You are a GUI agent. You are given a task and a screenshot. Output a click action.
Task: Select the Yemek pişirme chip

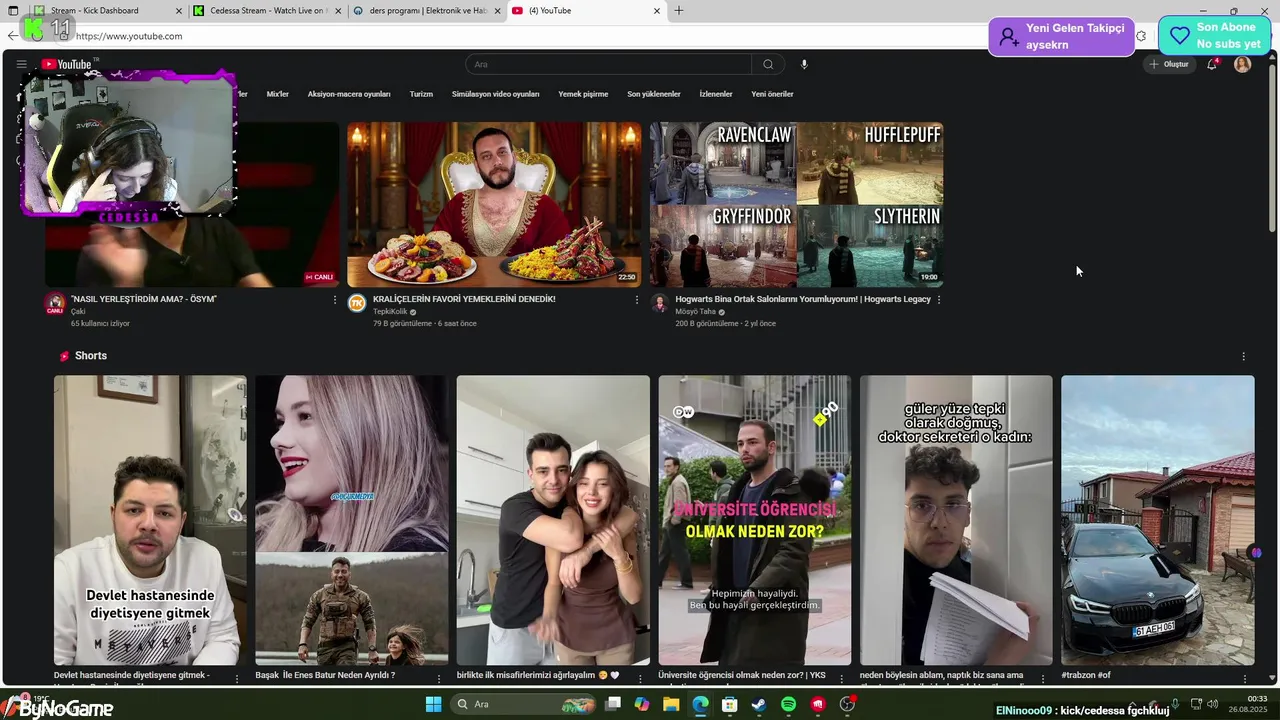coord(583,94)
